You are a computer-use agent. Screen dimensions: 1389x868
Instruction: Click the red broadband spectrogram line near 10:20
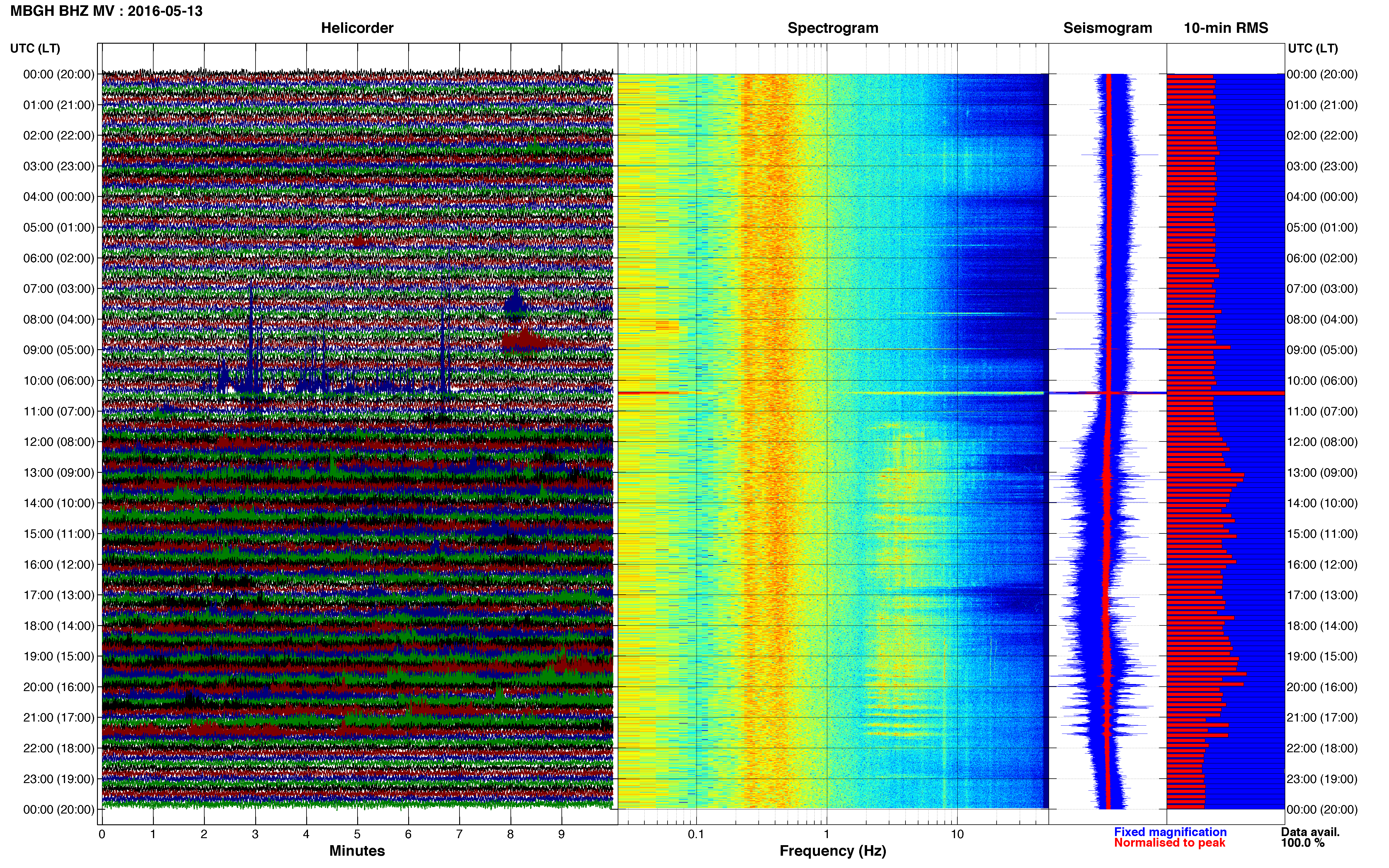(x=831, y=393)
